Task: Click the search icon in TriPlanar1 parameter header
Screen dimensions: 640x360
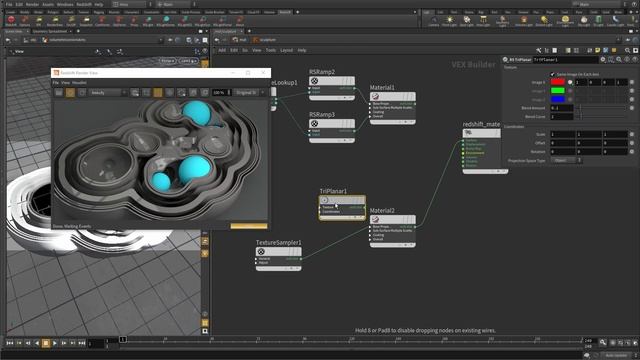Action: pos(619,60)
